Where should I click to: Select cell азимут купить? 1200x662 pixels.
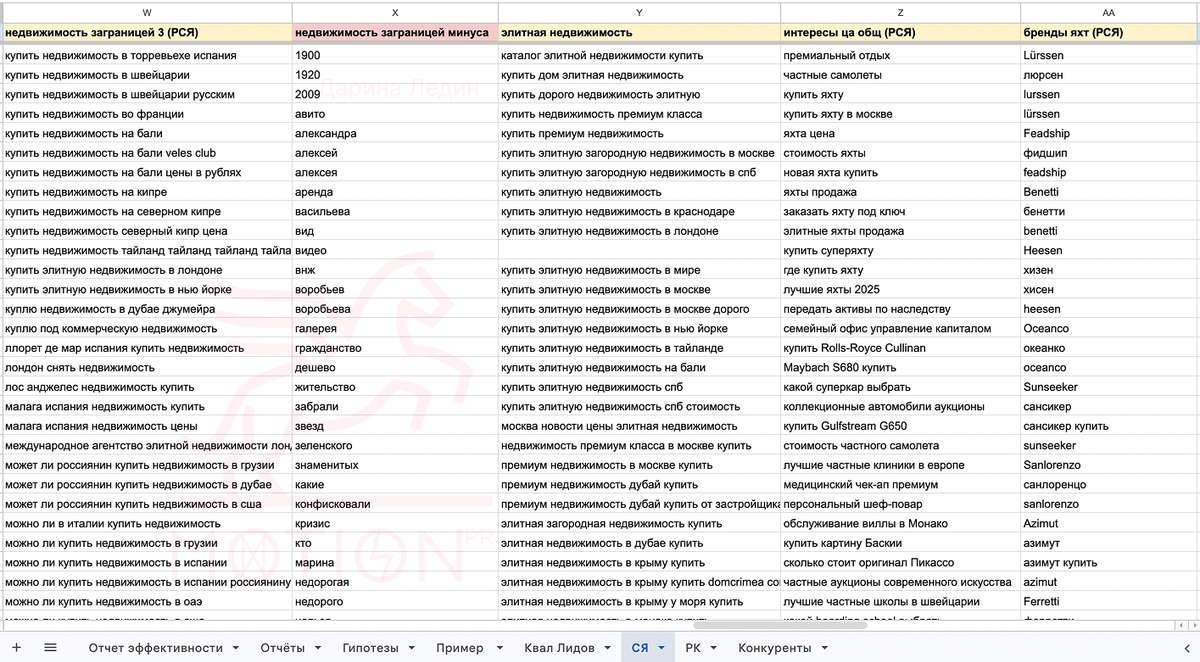pos(1108,562)
